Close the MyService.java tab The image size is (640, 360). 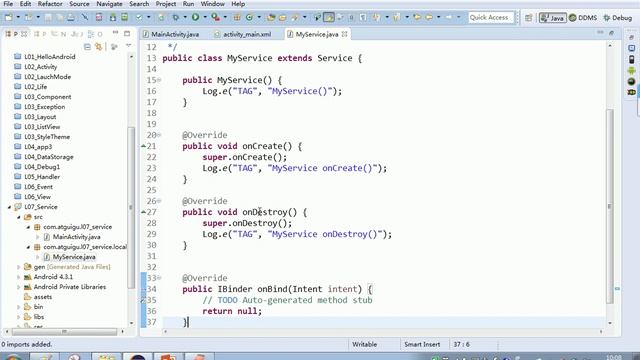coord(344,34)
